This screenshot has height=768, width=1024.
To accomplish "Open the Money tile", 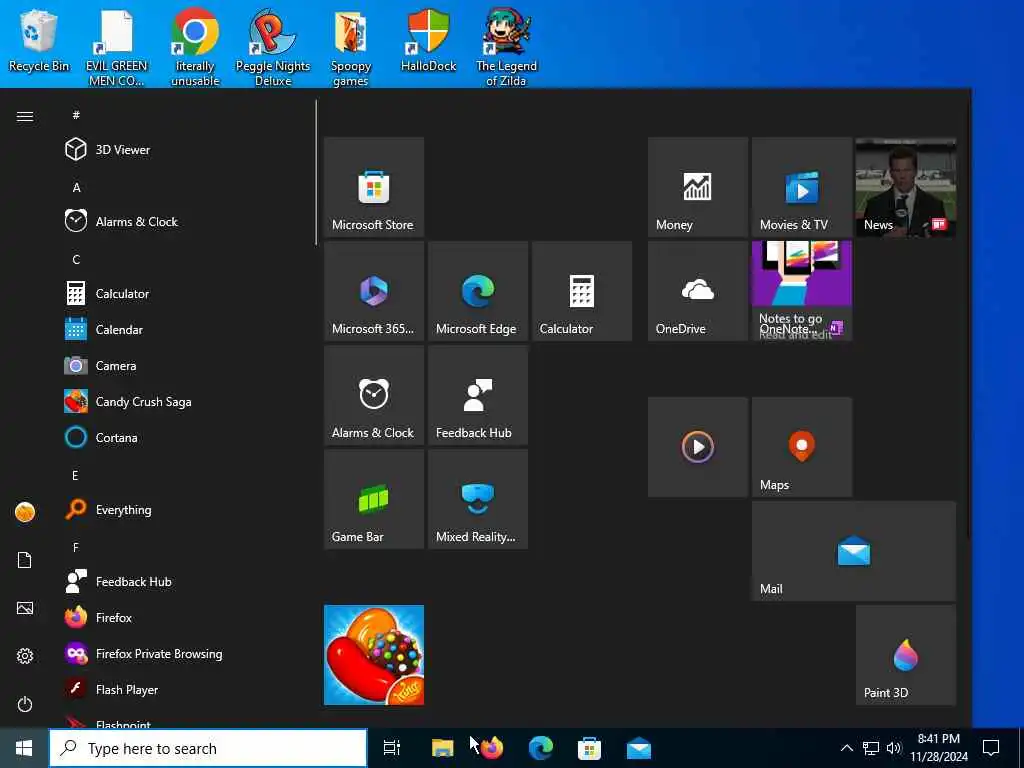I will (697, 187).
